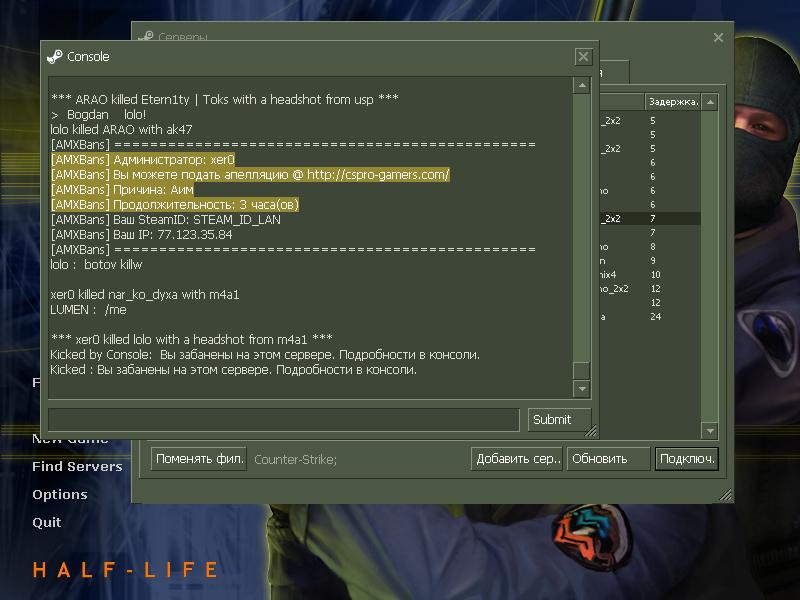This screenshot has width=800, height=600.
Task: Focus the console command input field
Action: point(284,420)
